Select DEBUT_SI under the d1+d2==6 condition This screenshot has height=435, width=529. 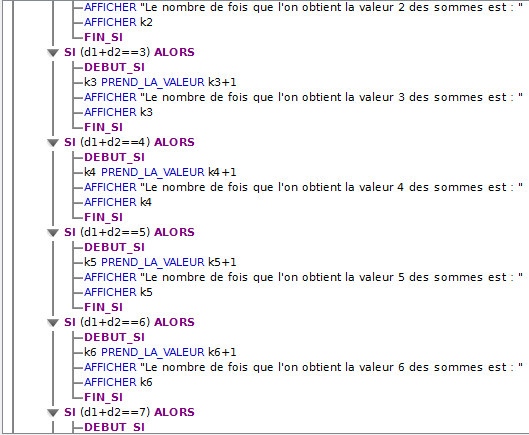click(115, 337)
